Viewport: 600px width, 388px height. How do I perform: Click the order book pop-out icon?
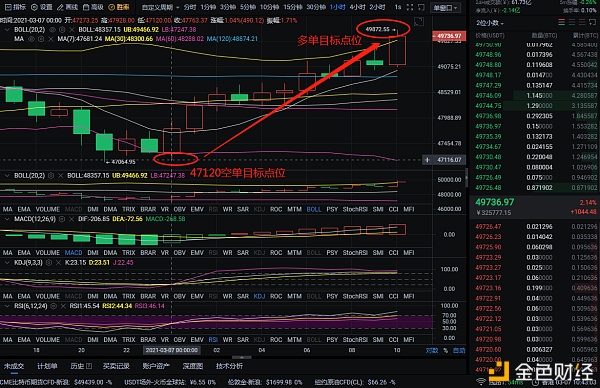(592, 23)
